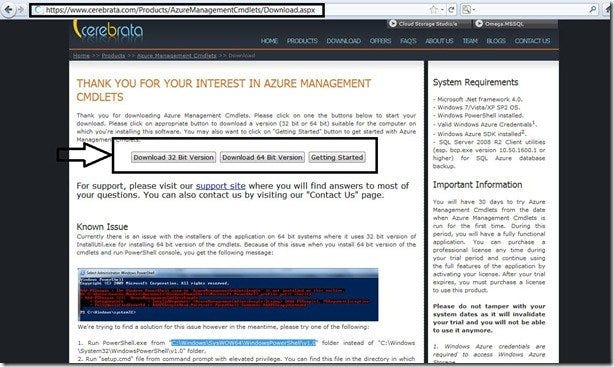Follow the support site link
The height and width of the screenshot is (367, 614).
click(221, 186)
